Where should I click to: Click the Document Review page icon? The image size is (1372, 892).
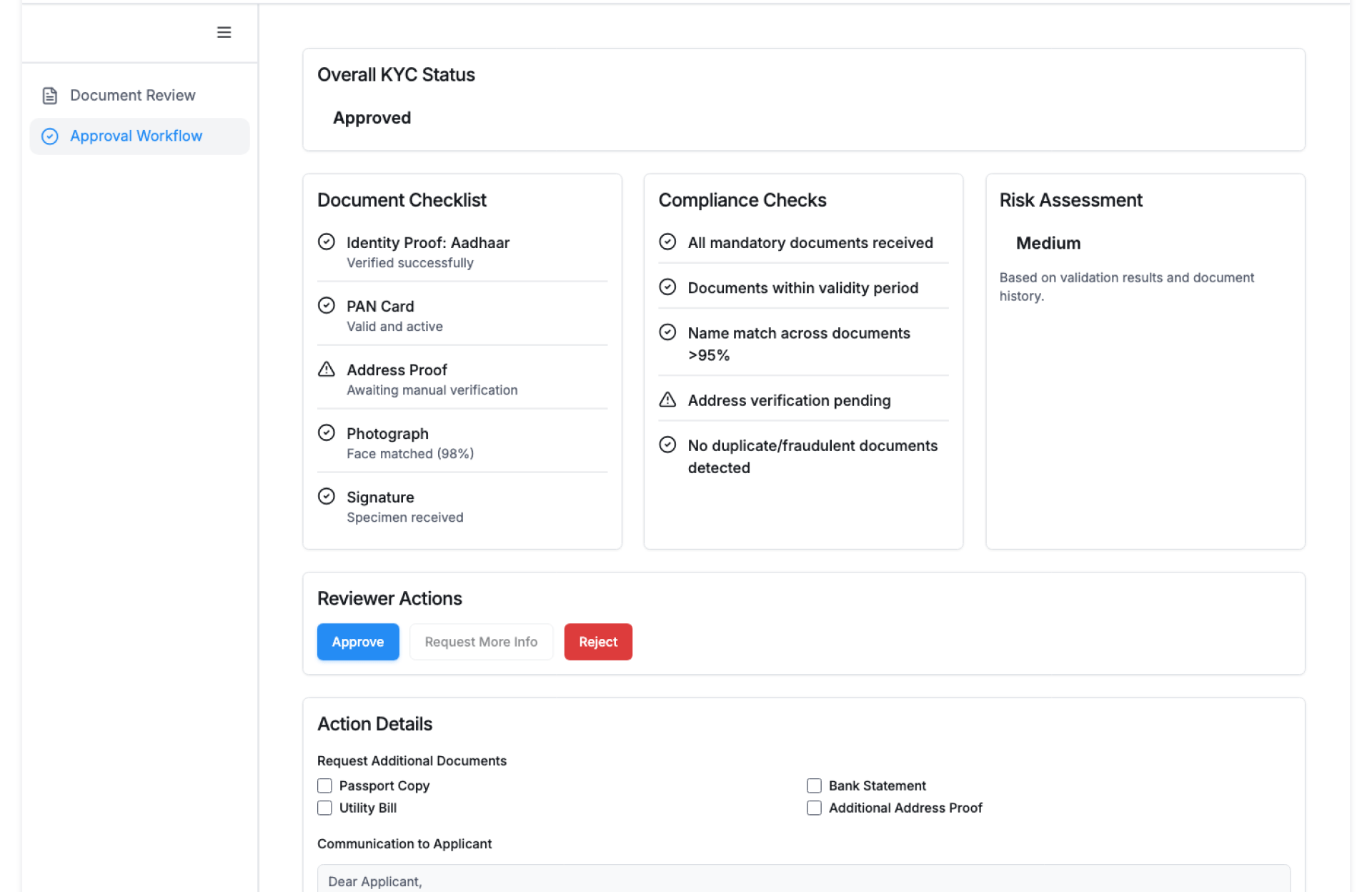tap(50, 96)
